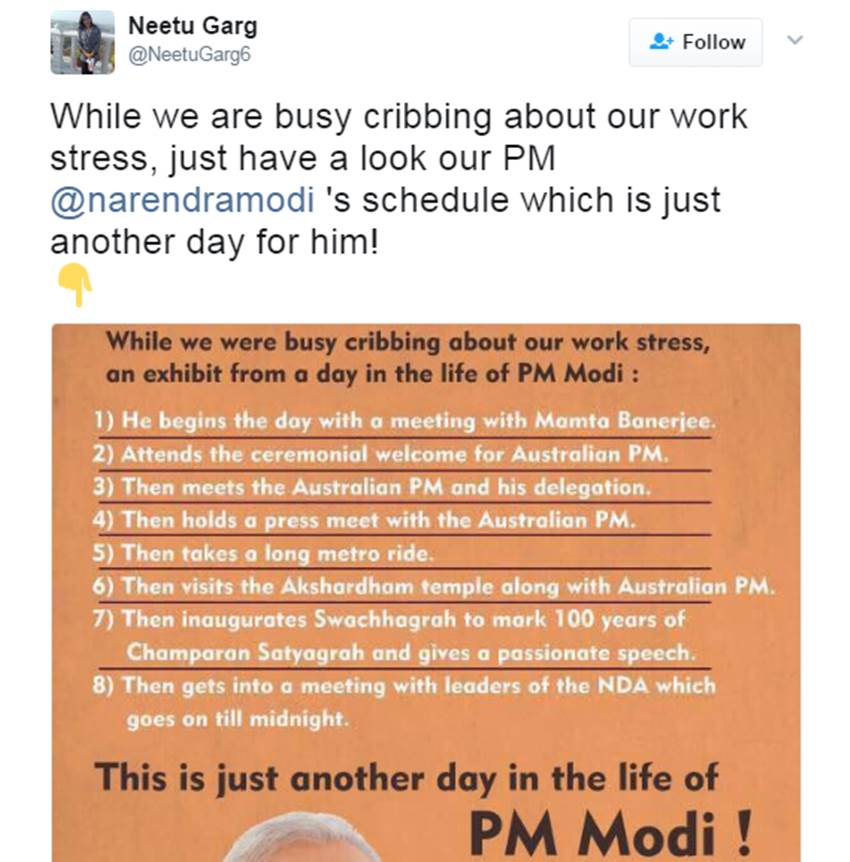Click the Neetu Garg display name

coord(192,25)
